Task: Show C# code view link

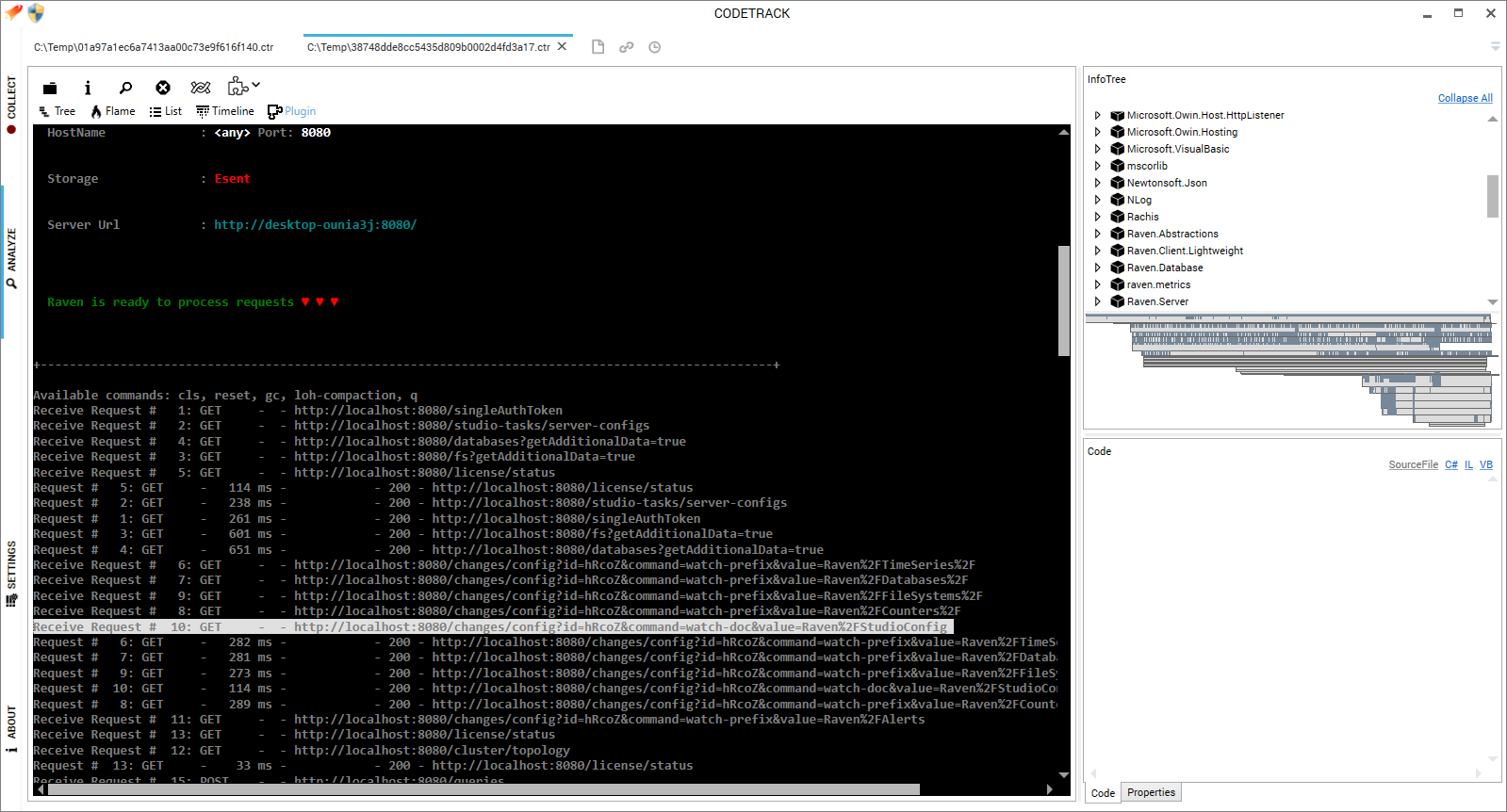Action: point(1451,464)
